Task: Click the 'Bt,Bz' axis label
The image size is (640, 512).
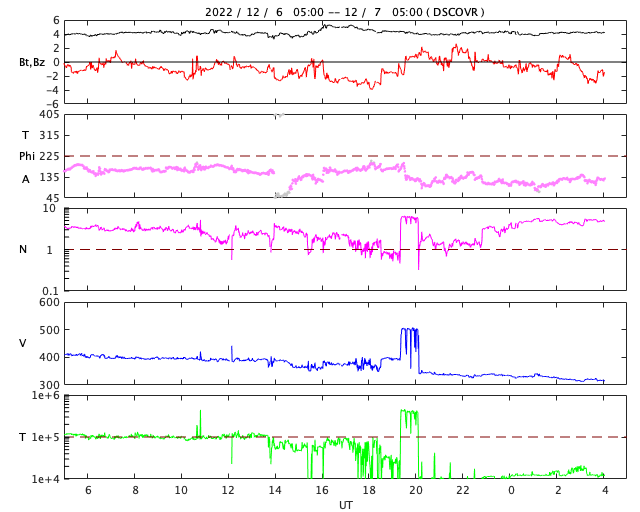Action: pyautogui.click(x=32, y=62)
